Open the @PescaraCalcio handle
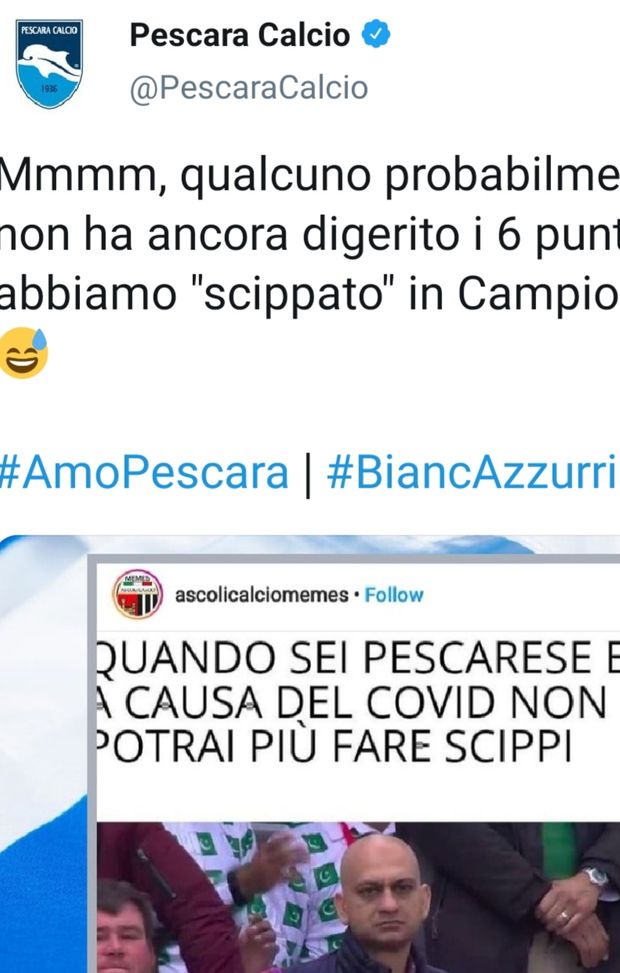 pos(248,87)
